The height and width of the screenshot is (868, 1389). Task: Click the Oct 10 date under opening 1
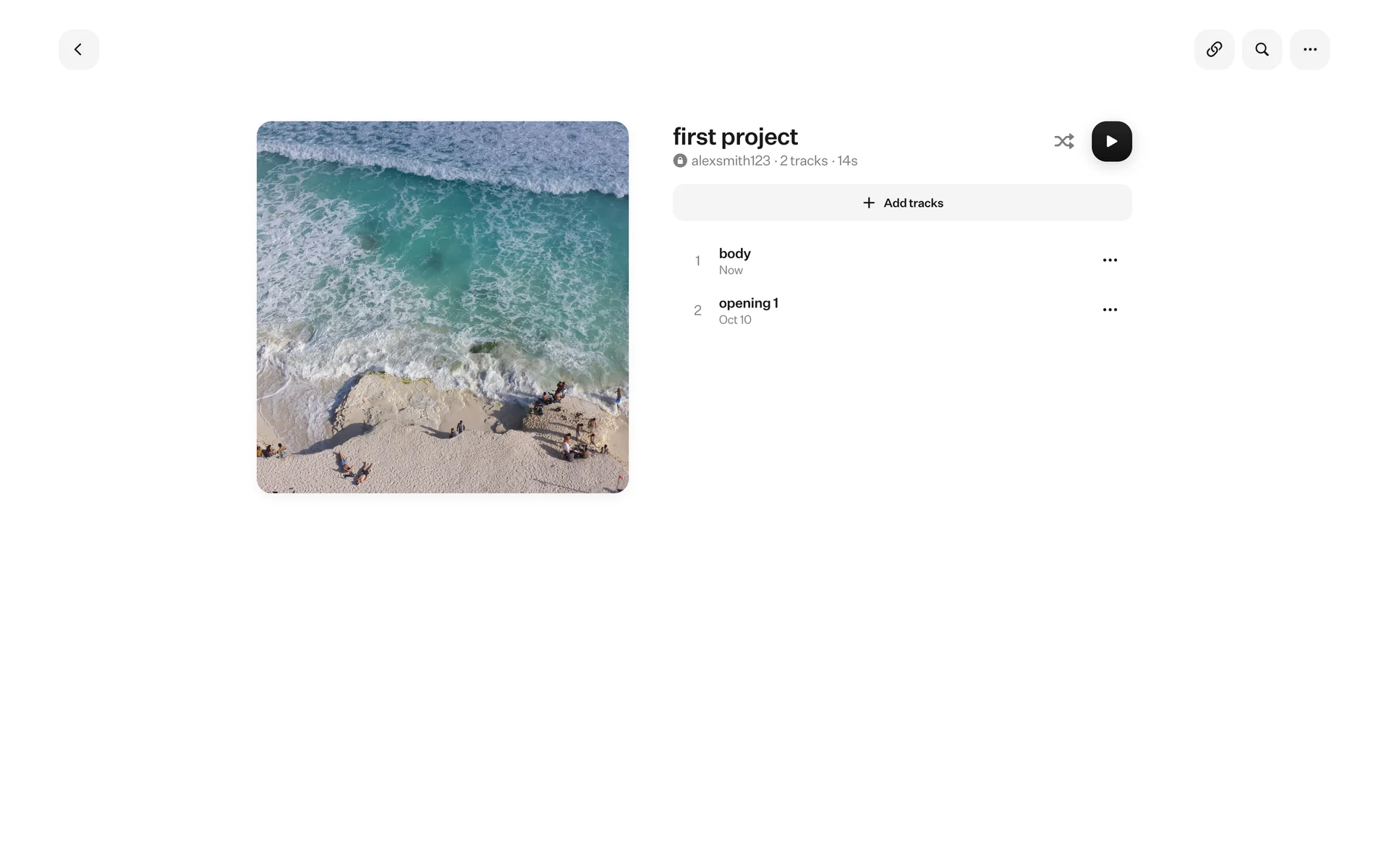pos(735,320)
